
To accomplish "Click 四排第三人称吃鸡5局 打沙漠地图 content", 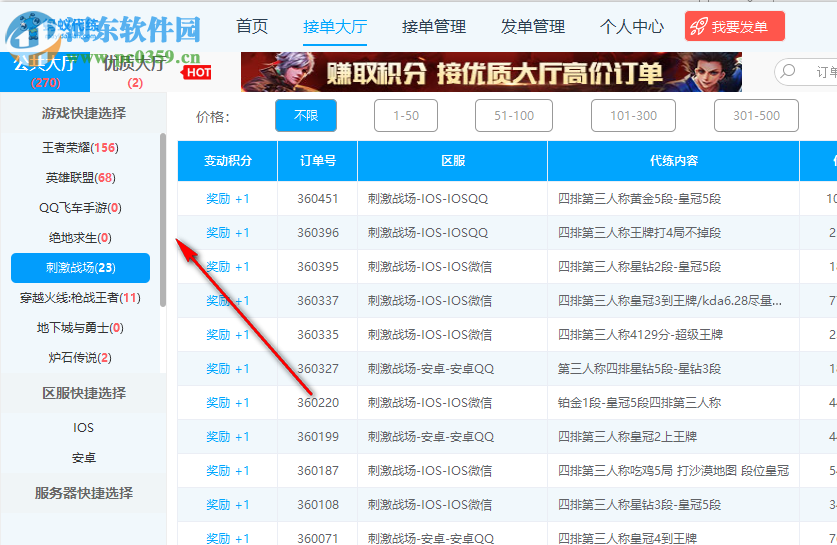I will [x=673, y=471].
